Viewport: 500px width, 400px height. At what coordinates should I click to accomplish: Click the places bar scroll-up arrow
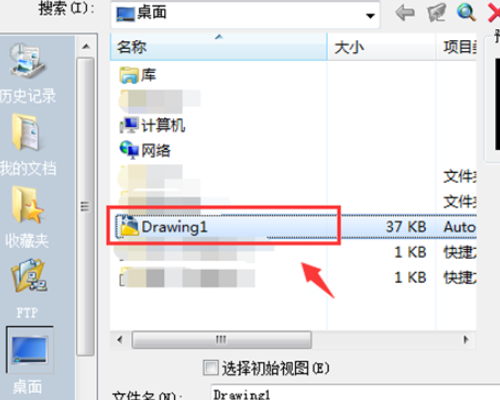[86, 47]
